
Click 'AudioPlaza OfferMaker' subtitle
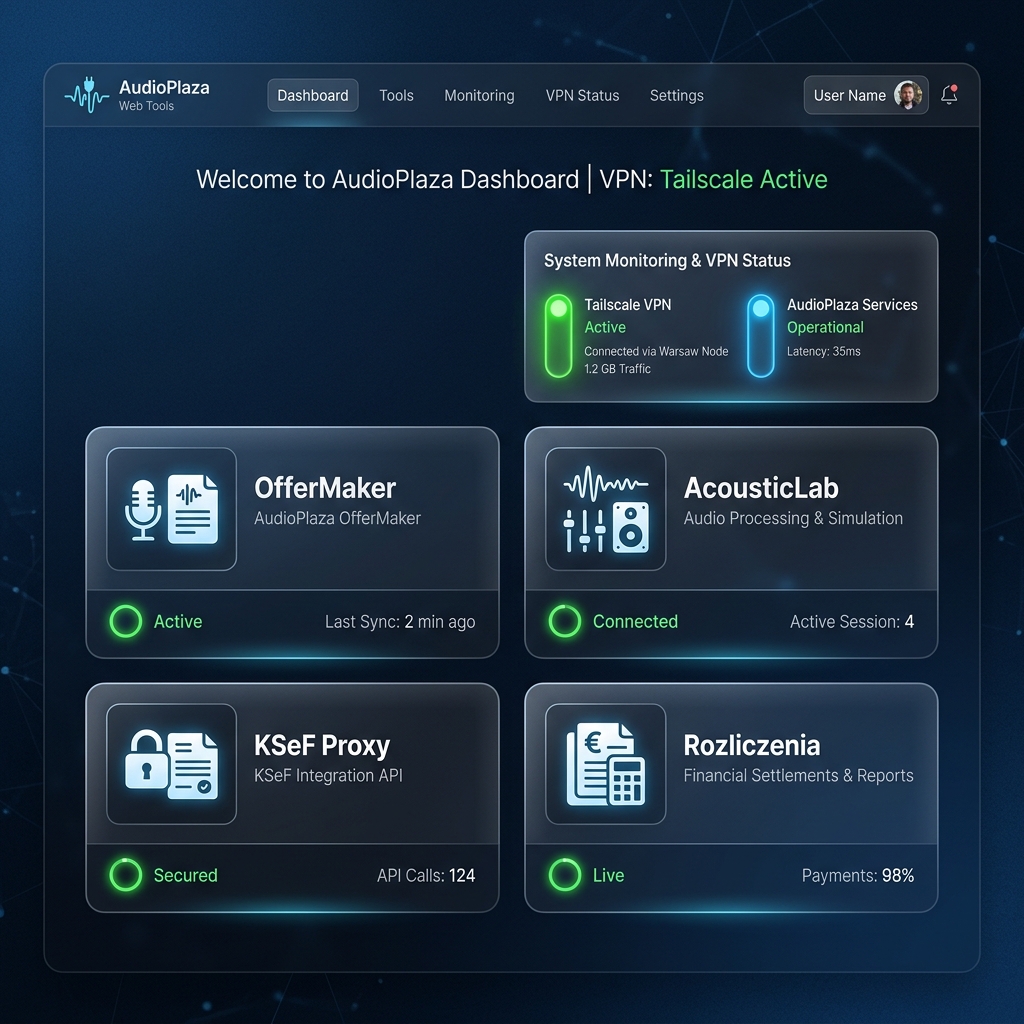[337, 519]
